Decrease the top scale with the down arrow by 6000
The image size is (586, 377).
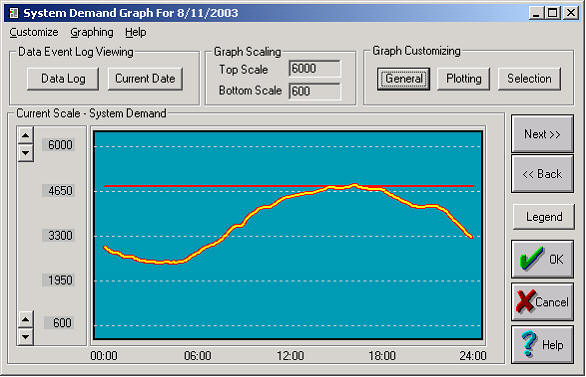point(25,152)
